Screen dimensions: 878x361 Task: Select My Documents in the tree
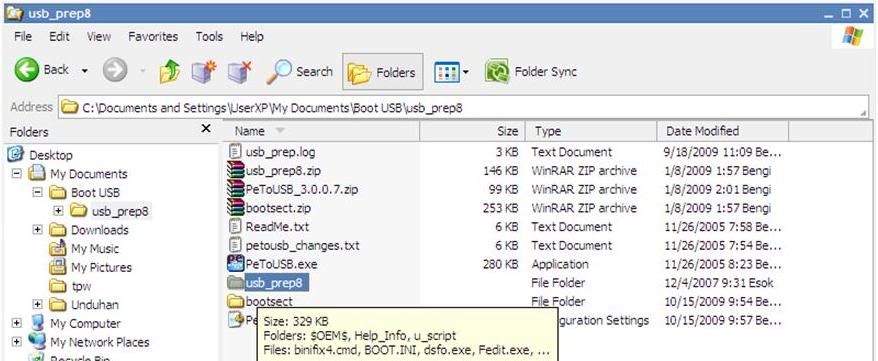[x=89, y=174]
